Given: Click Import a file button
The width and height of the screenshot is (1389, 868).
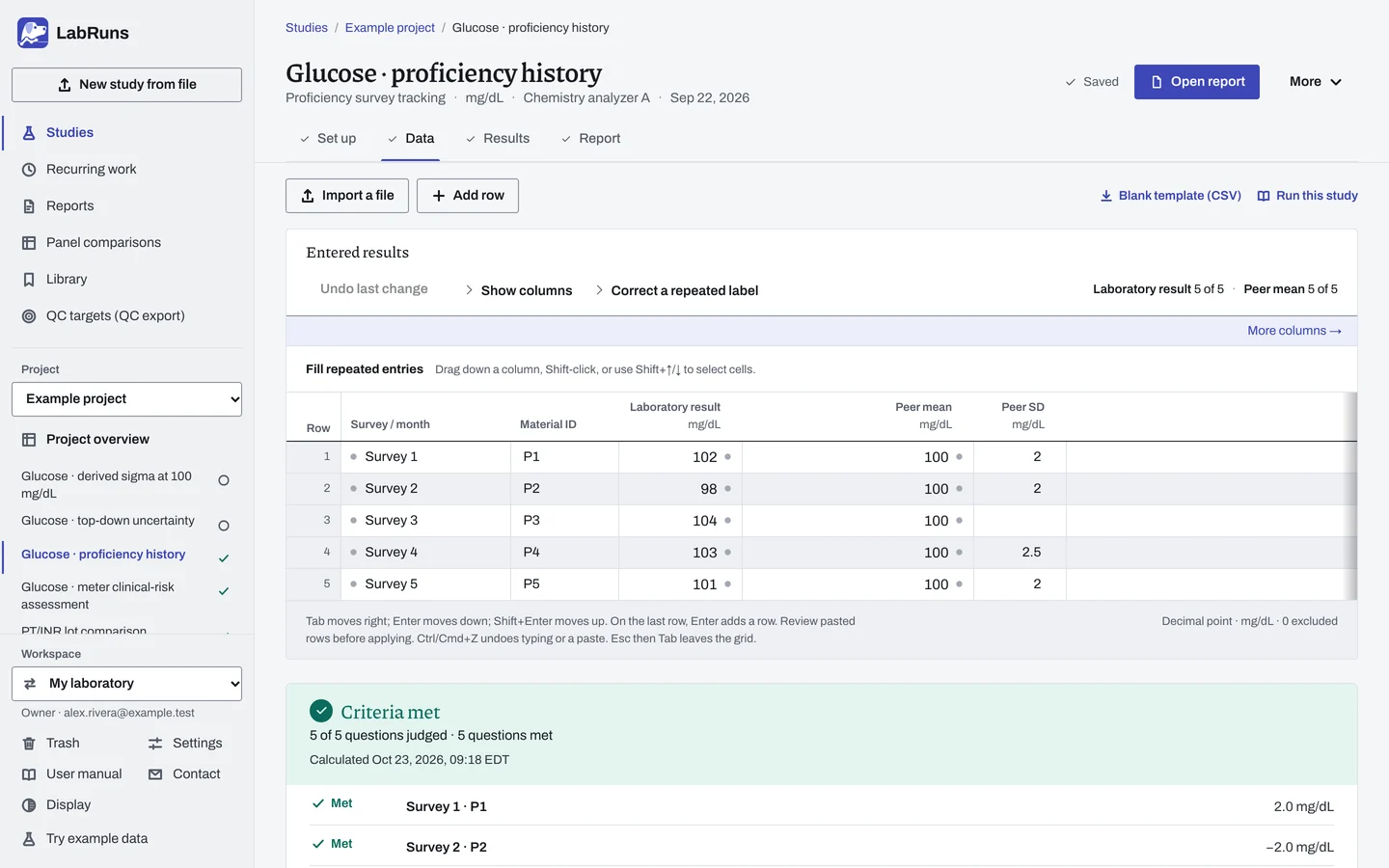Looking at the screenshot, I should [347, 196].
